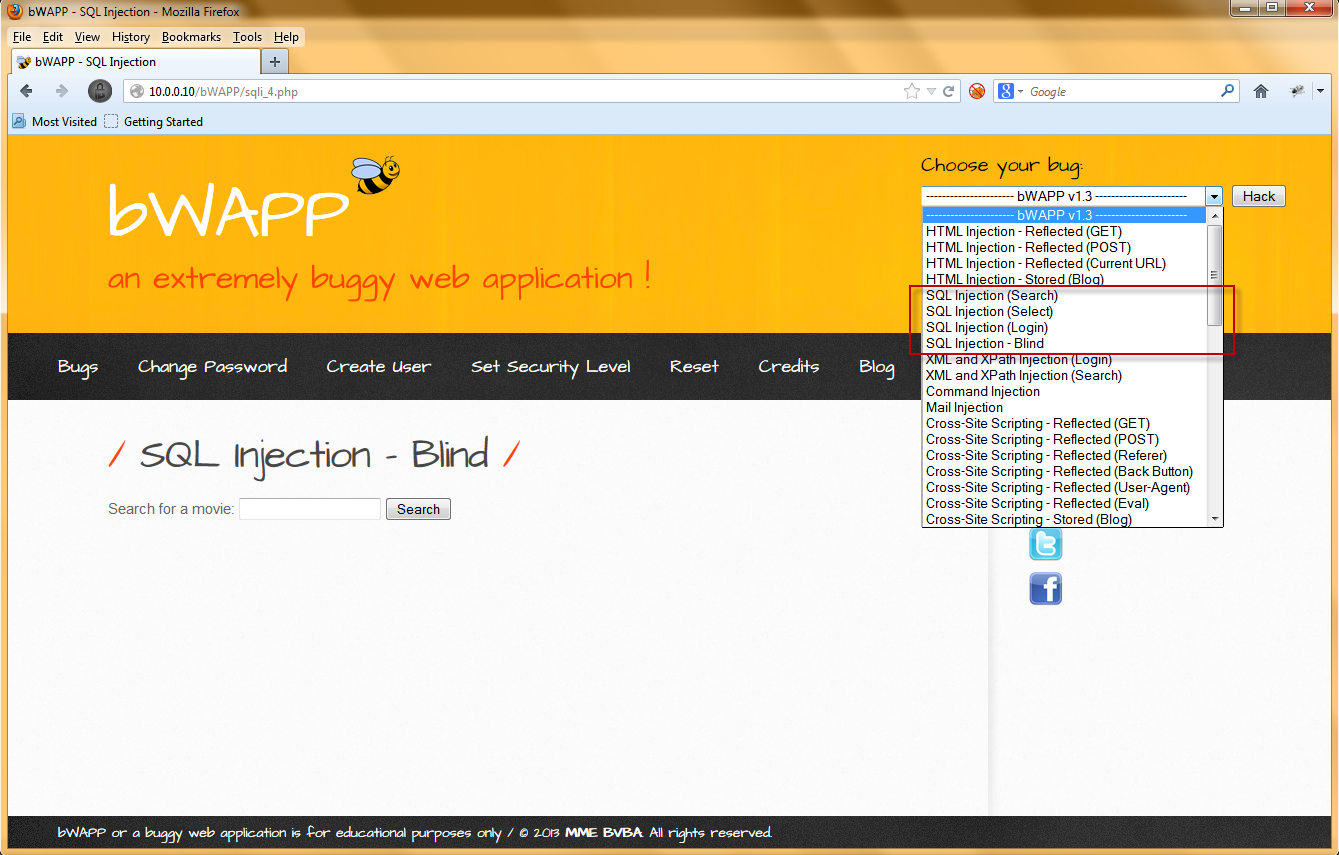Go back with the browser back arrow
Screen dimensions: 1339x855
point(27,91)
